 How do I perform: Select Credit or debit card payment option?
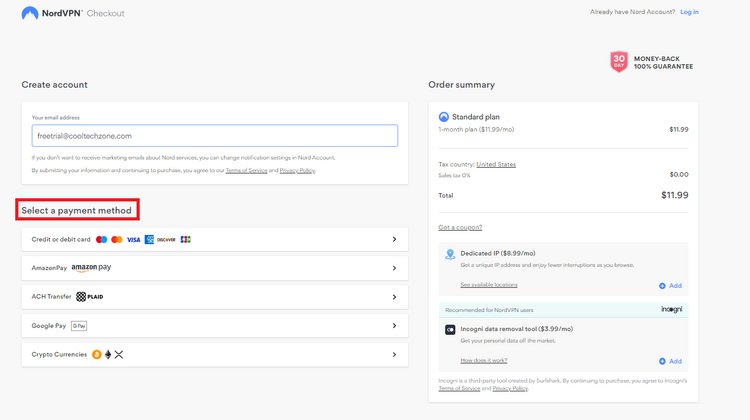[215, 239]
